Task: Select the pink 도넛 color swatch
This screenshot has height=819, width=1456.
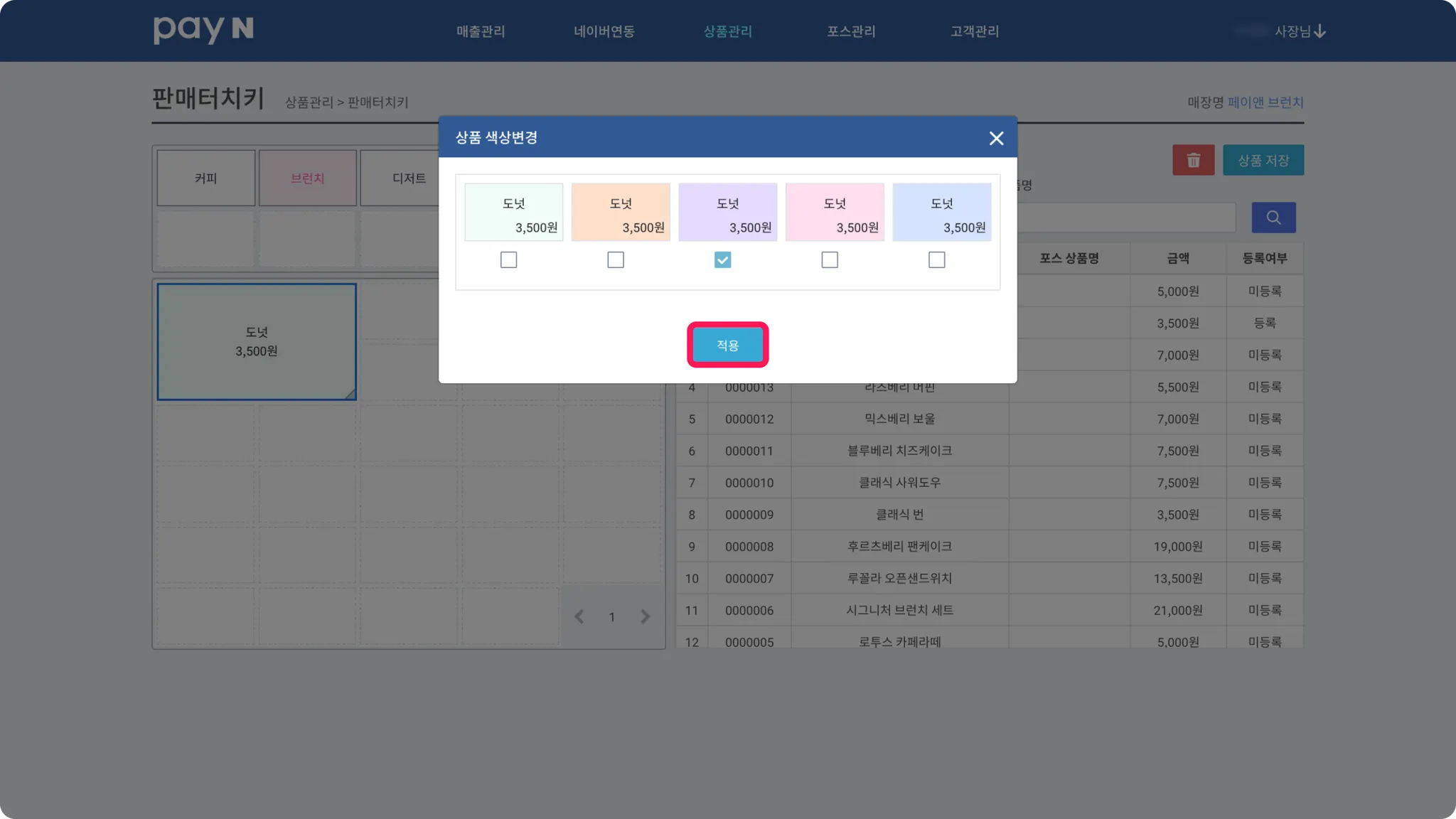Action: point(835,213)
